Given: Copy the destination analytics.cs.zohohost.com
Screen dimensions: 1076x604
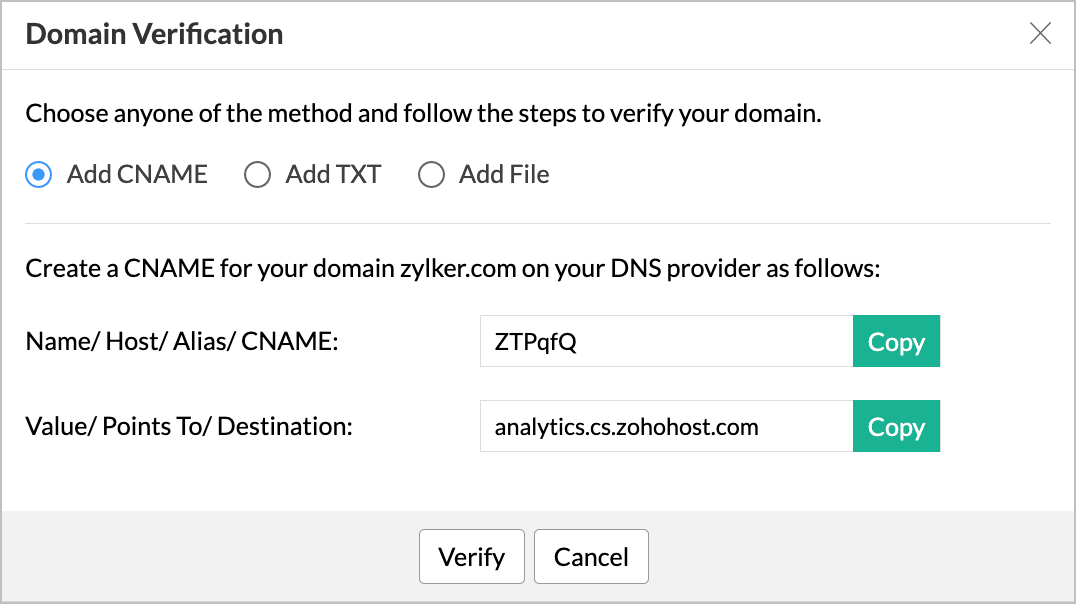Looking at the screenshot, I should tap(896, 426).
